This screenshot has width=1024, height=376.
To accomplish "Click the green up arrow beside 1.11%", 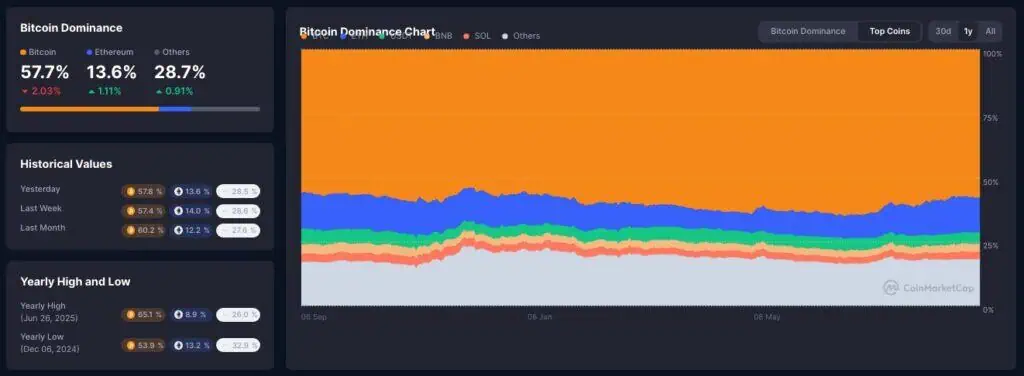I will 91,91.
